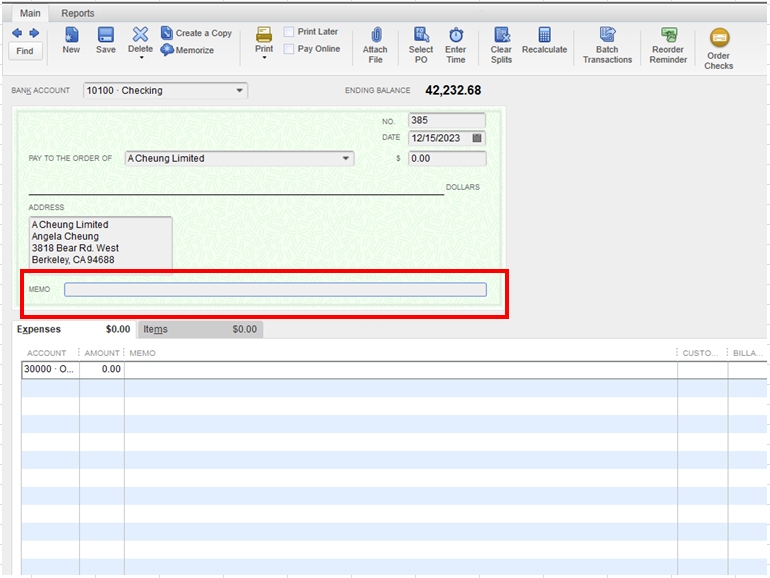
Task: Click the Billa... column header
Action: tap(747, 353)
